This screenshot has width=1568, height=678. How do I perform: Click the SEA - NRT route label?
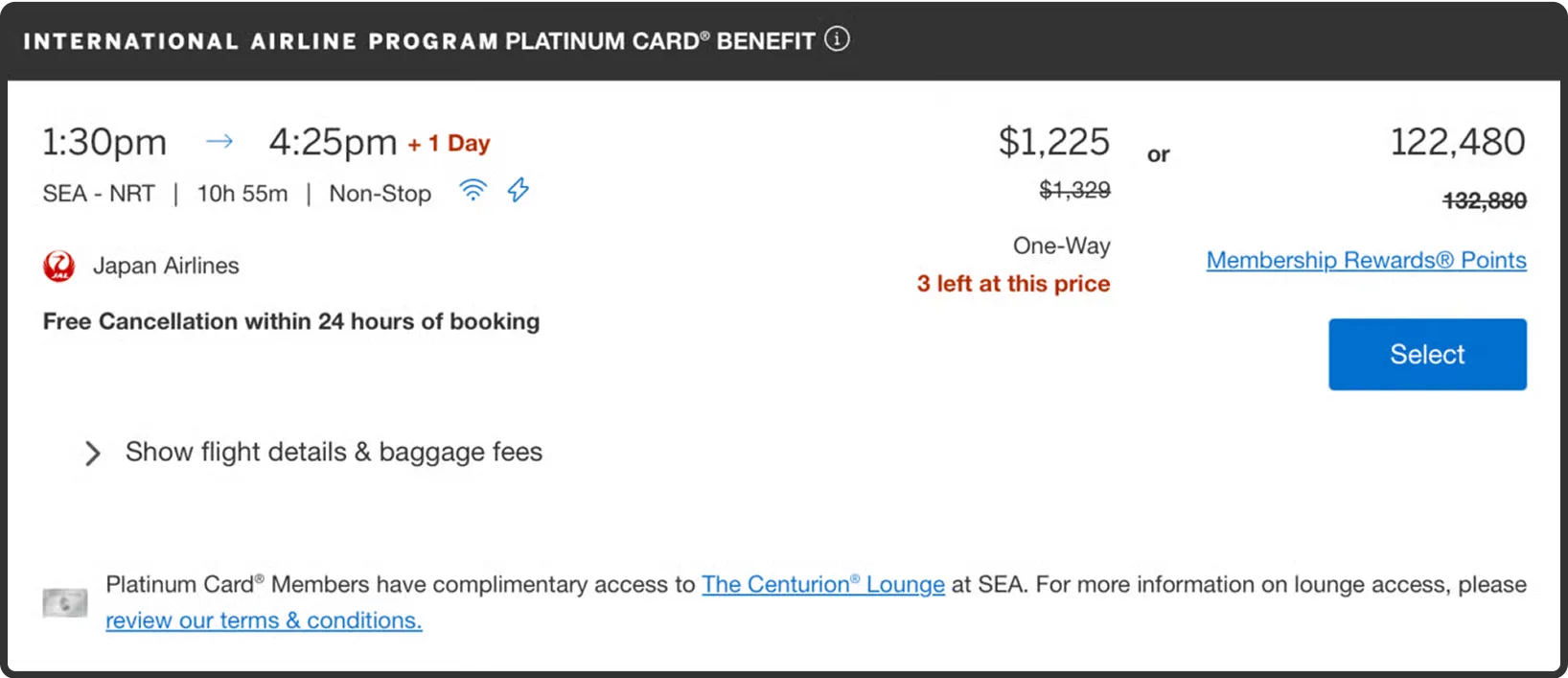[99, 194]
